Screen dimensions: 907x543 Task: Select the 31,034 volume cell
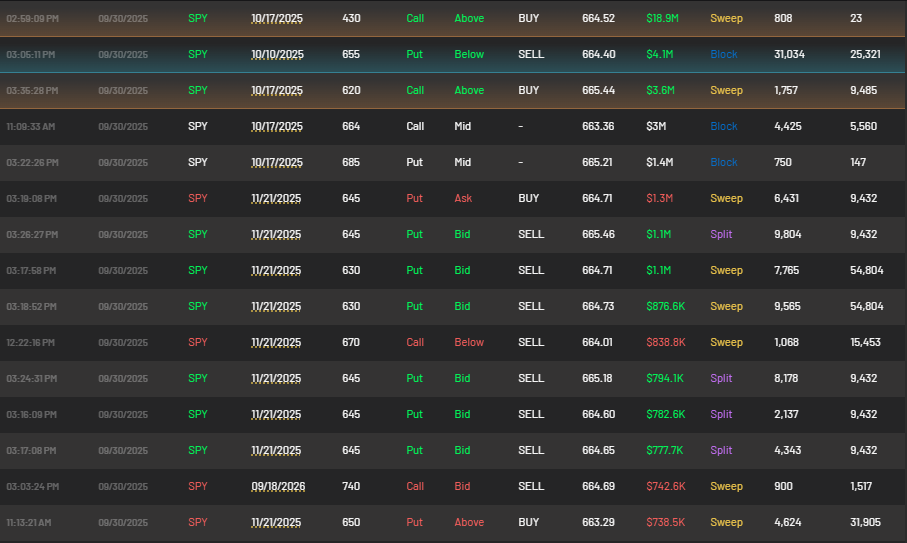(x=789, y=54)
